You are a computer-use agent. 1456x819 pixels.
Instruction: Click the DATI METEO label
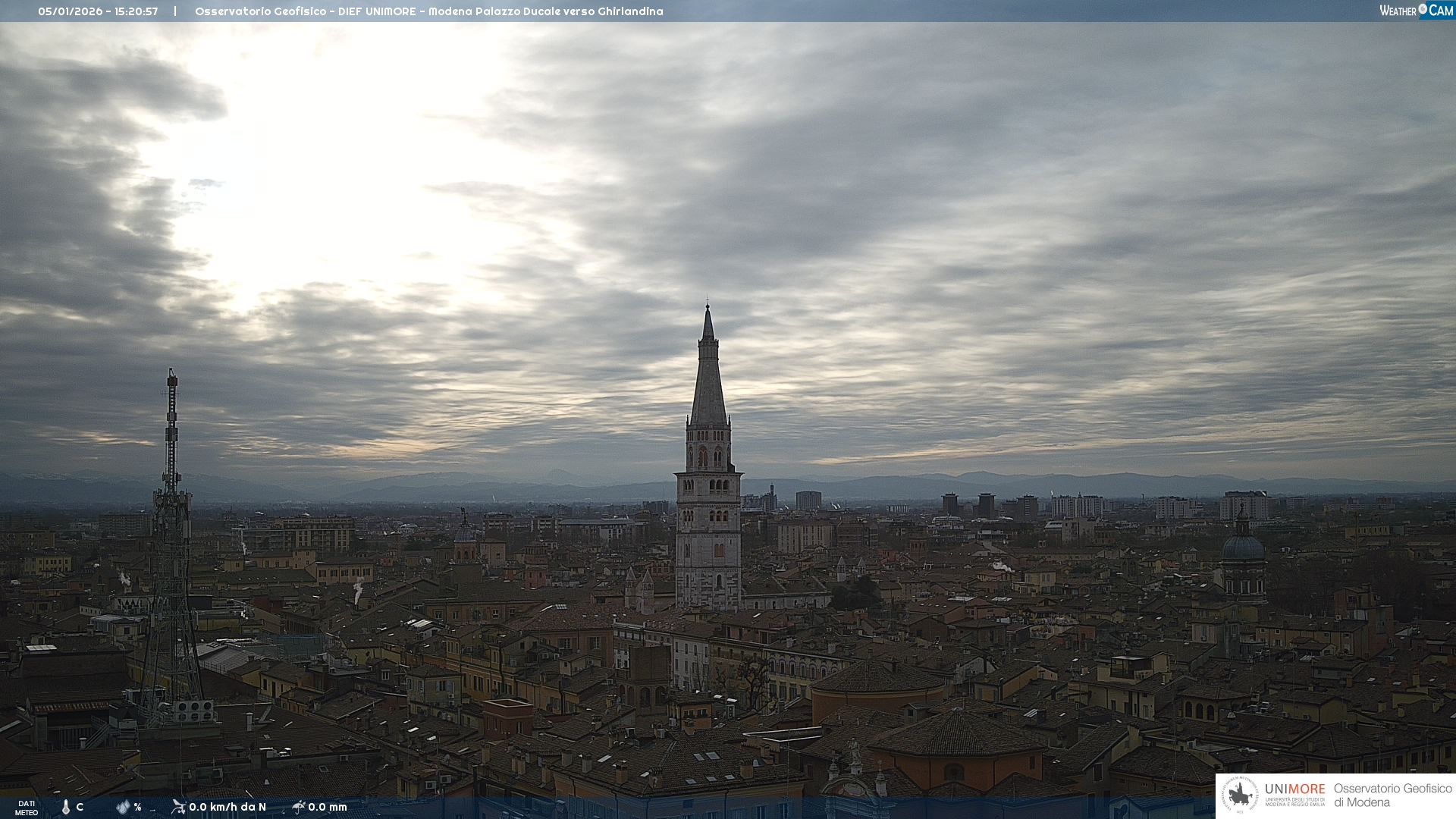tap(27, 808)
